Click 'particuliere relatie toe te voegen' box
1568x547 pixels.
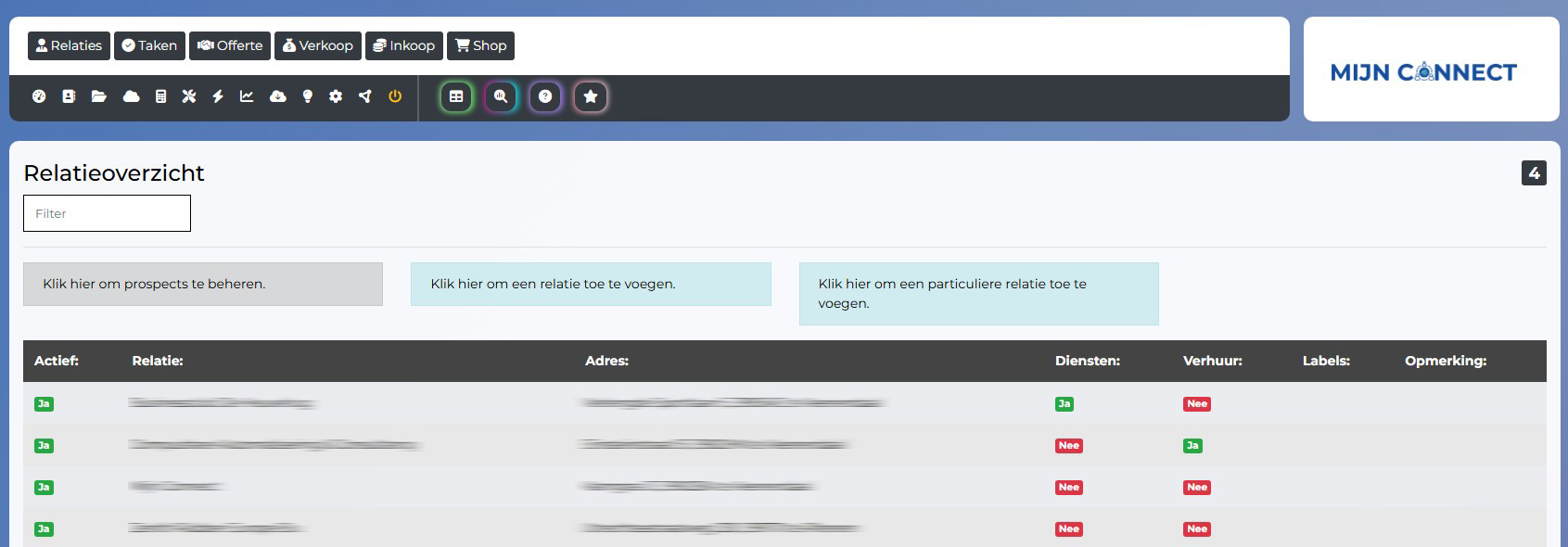[x=979, y=294]
